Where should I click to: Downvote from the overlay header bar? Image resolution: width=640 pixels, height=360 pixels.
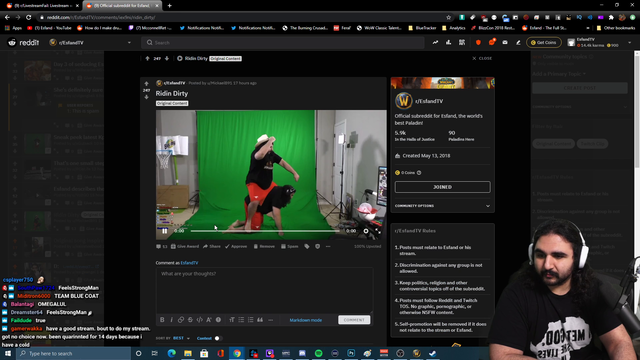tap(167, 58)
